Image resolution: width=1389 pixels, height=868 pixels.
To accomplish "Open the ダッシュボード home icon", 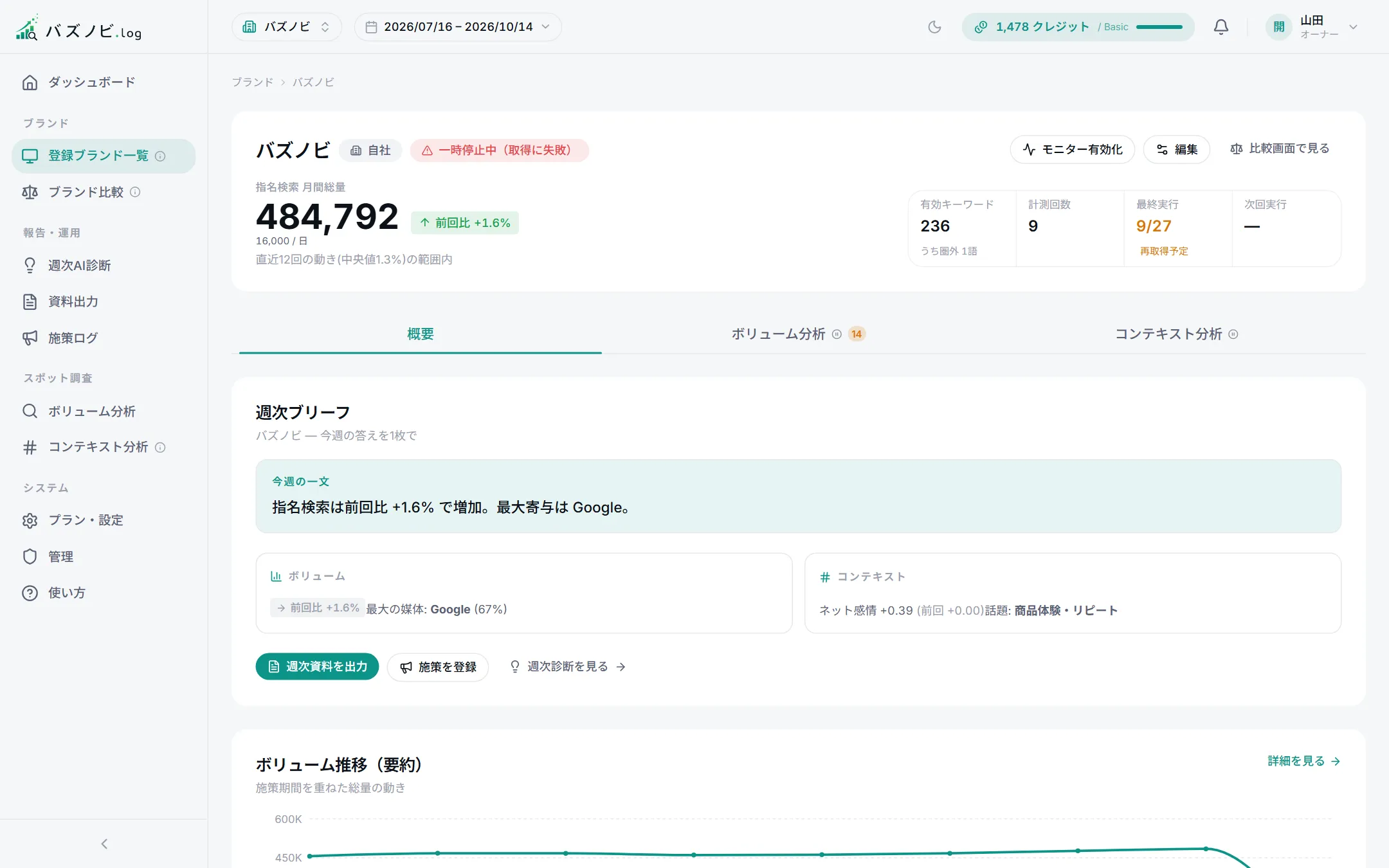I will [30, 82].
